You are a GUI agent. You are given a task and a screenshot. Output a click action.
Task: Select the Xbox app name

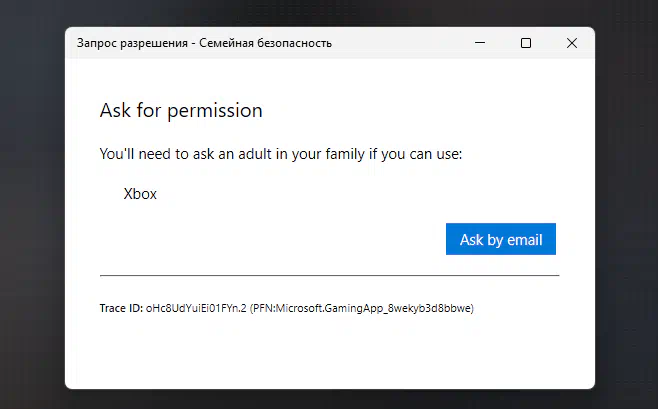coord(140,194)
